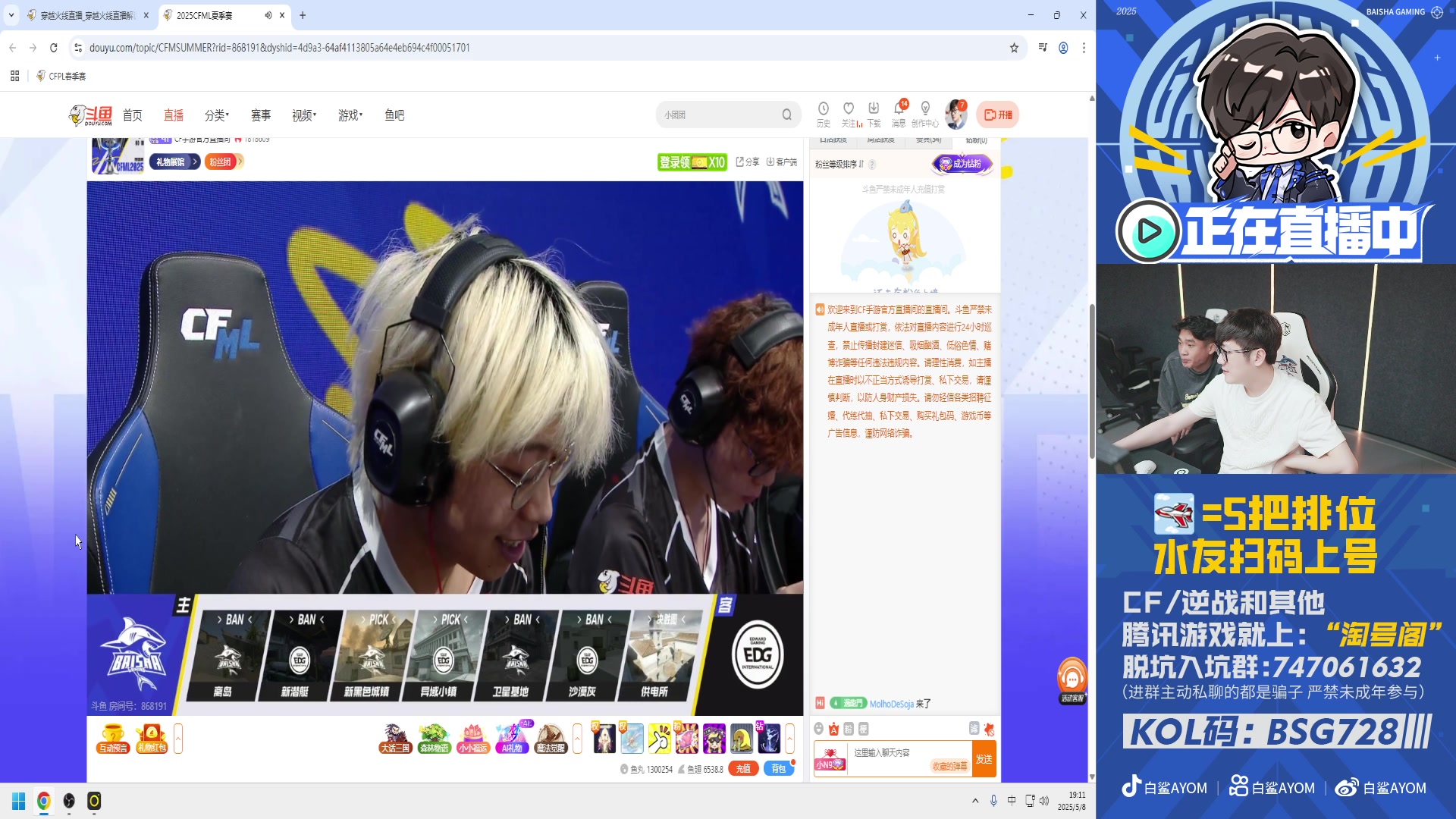This screenshot has height=819, width=1456.
Task: Switch to the 穿越火线直播 browser tab
Action: click(83, 15)
